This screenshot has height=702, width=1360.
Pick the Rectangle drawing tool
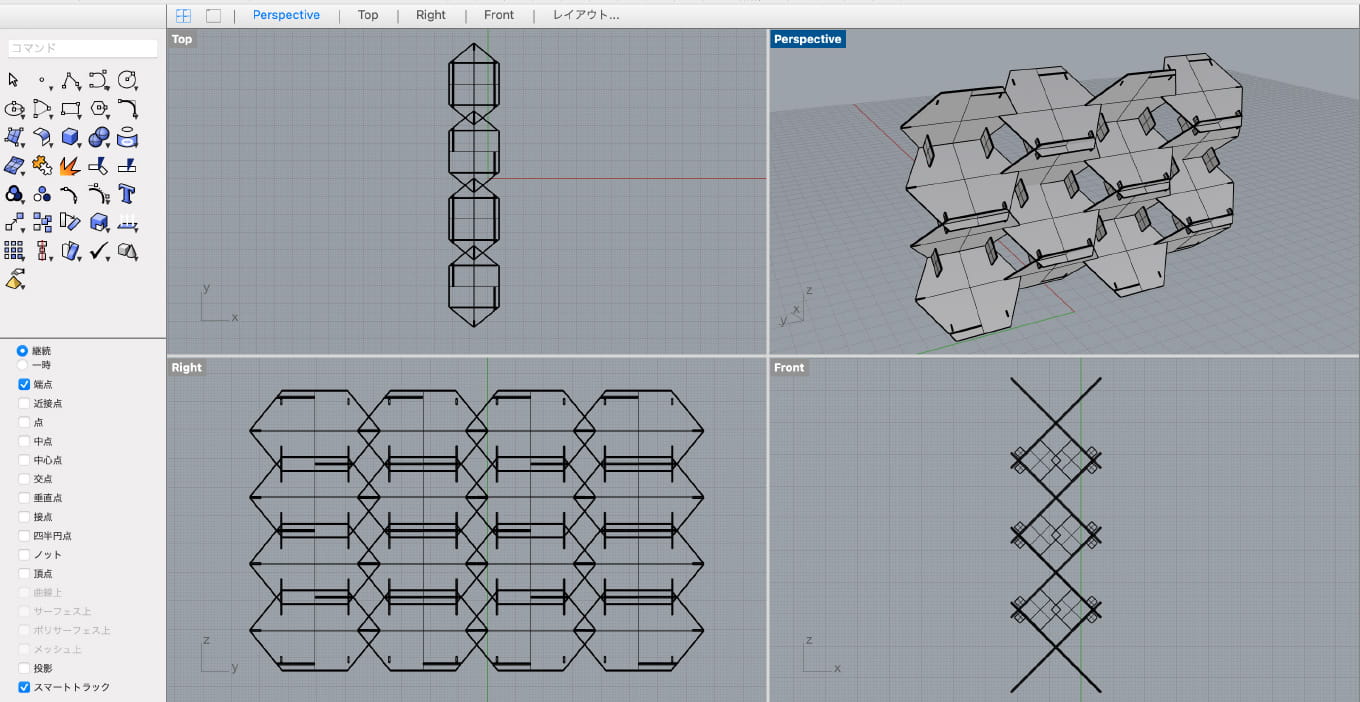[70, 108]
